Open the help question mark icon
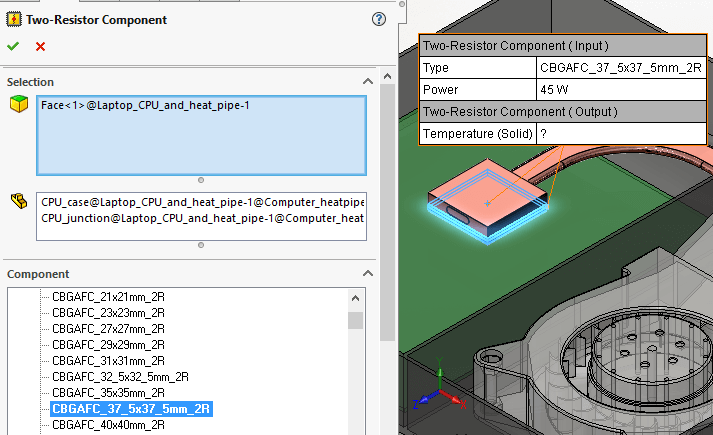Screen dimensions: 713x435 point(378,19)
